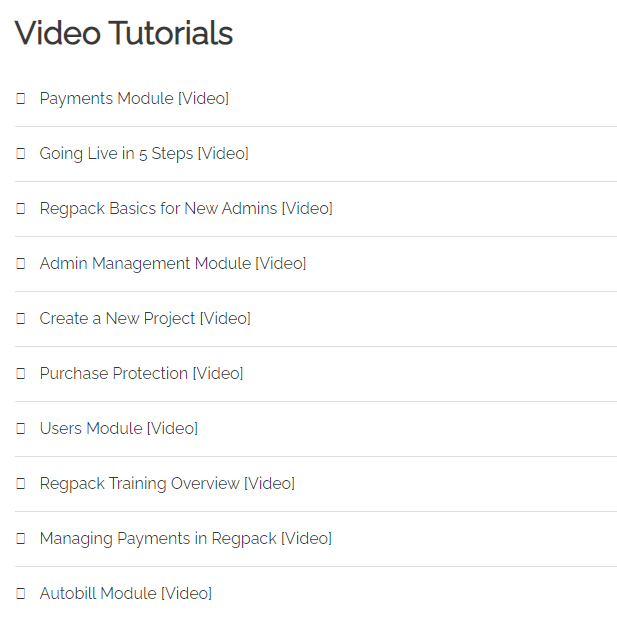View the Admin Management Module video
Viewport: 617px width, 618px height.
173,263
